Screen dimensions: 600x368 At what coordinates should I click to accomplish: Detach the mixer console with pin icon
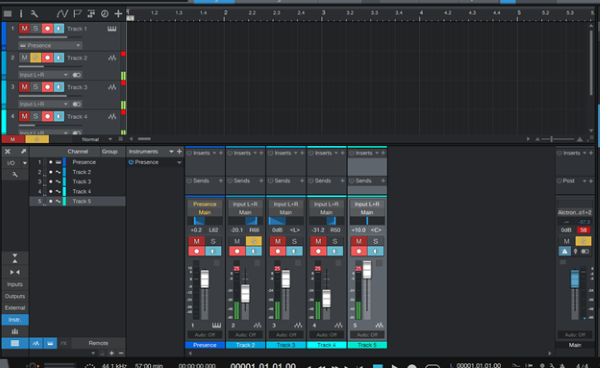point(23,151)
